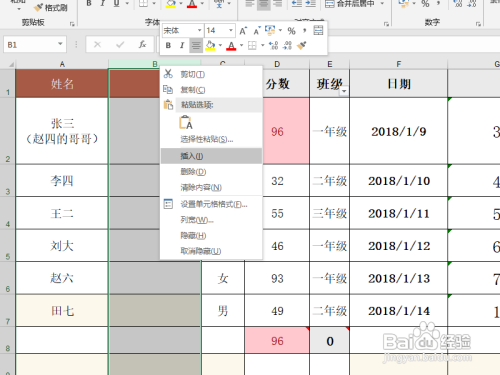This screenshot has height=375, width=500.
Task: Open the 数字 group dialog launcher
Action: coord(478,24)
